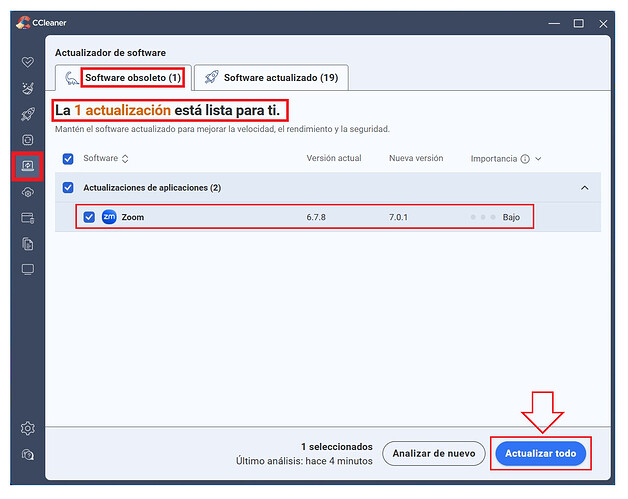Screen dimensions: 628x499
Task: Click the dinosaur icon on obsolete tab
Action: 72,78
